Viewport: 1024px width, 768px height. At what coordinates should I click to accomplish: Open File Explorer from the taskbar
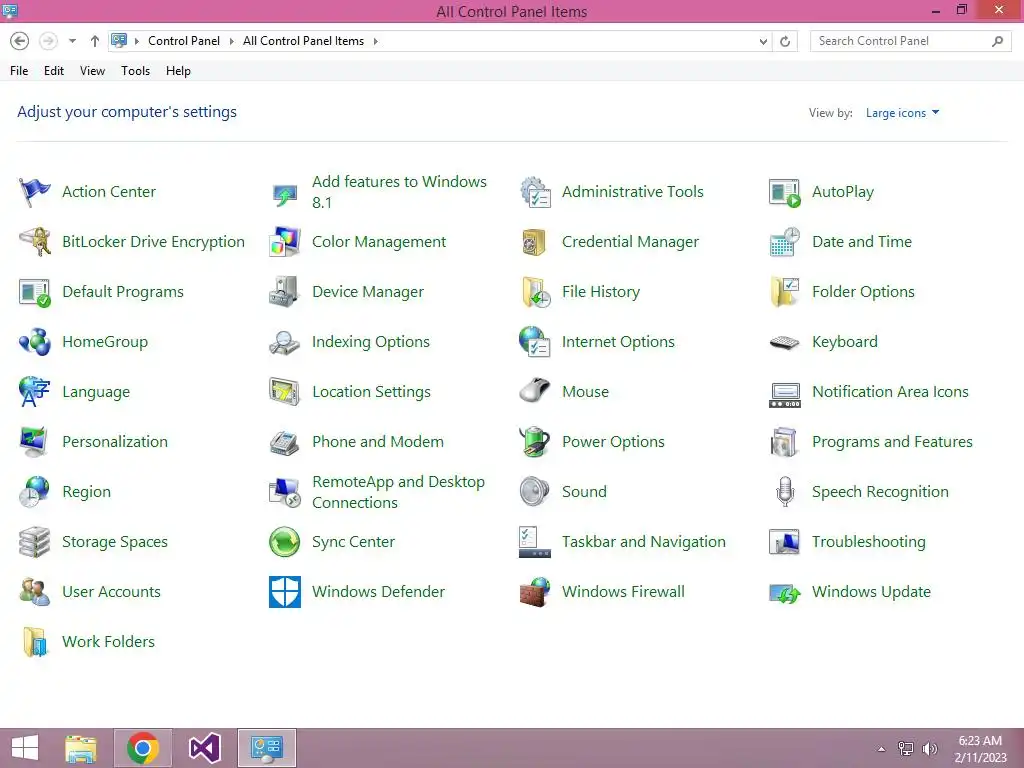pos(81,748)
